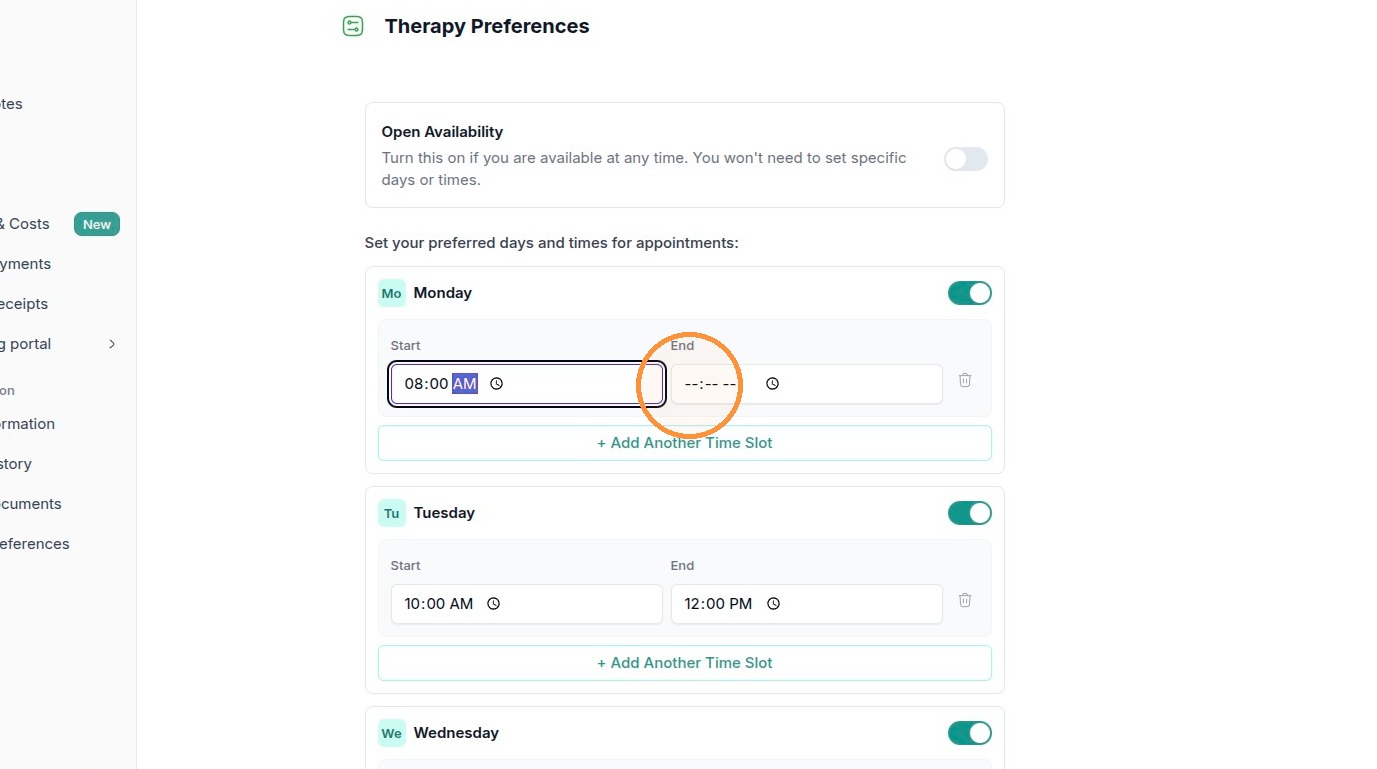Image resolution: width=1377 pixels, height=769 pixels.
Task: Add another time slot for Tuesday
Action: (x=685, y=663)
